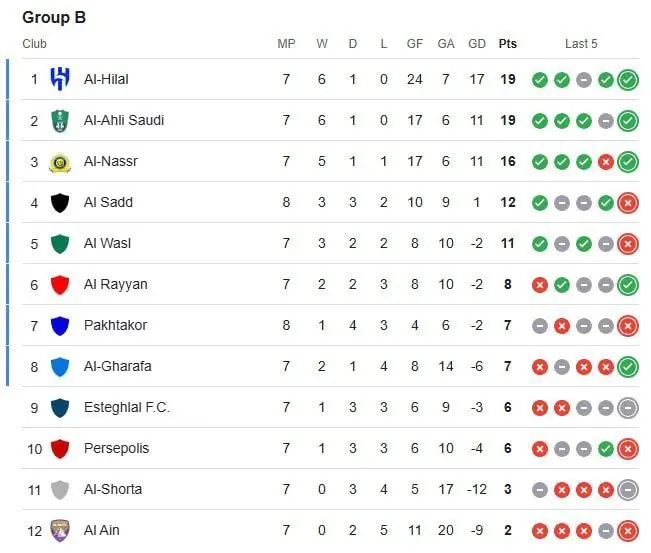Click the Group B heading
The height and width of the screenshot is (553, 651).
(x=54, y=17)
